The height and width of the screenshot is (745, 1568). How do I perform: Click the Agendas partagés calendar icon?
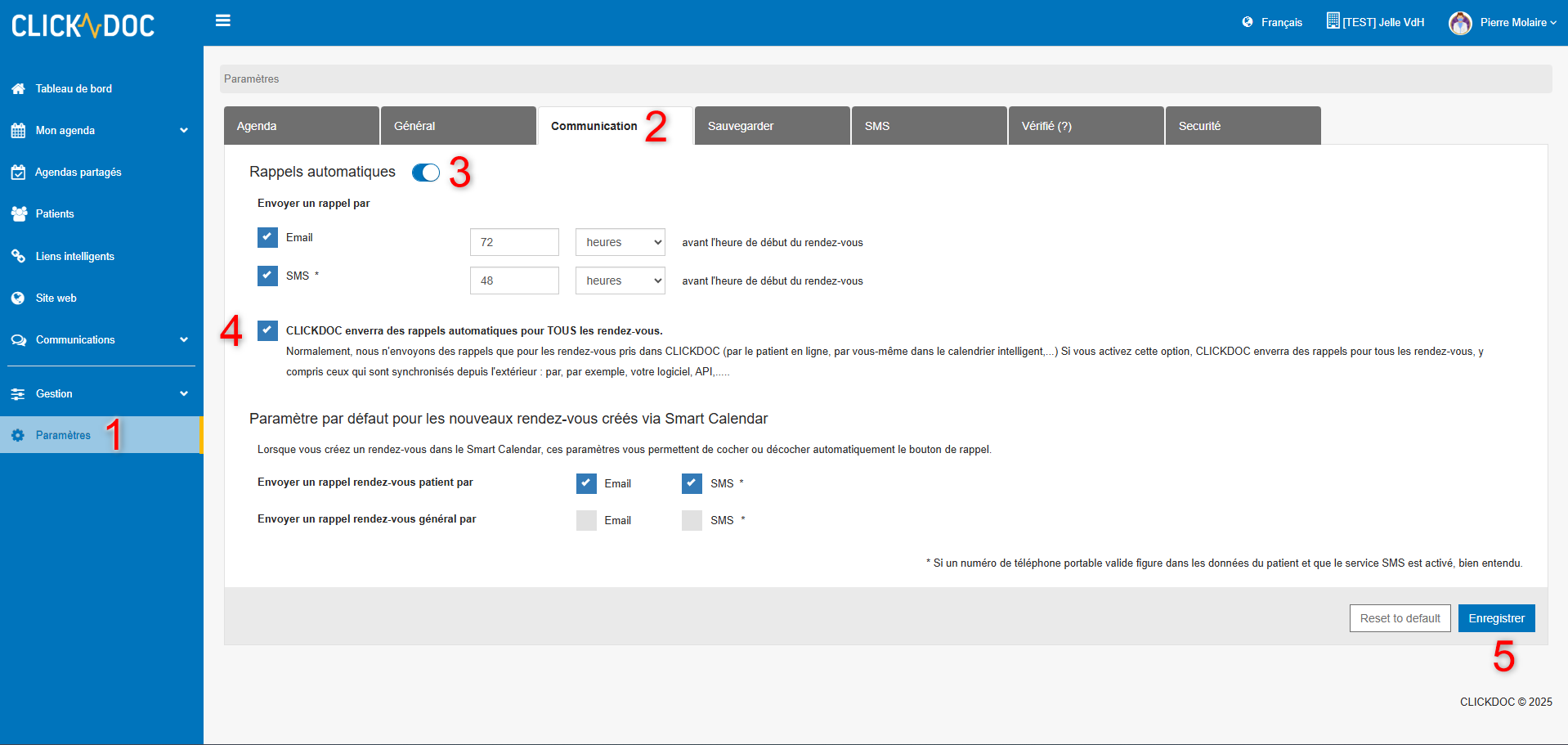click(18, 173)
